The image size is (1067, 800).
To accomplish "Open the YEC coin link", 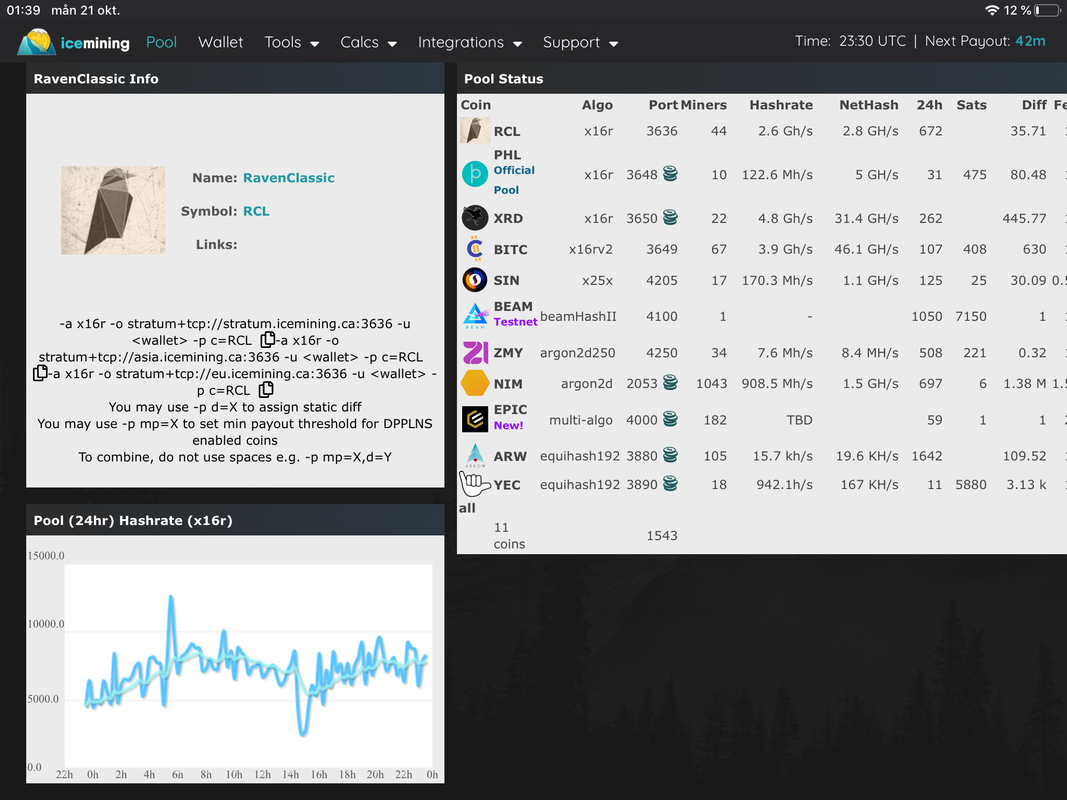I will [x=507, y=485].
